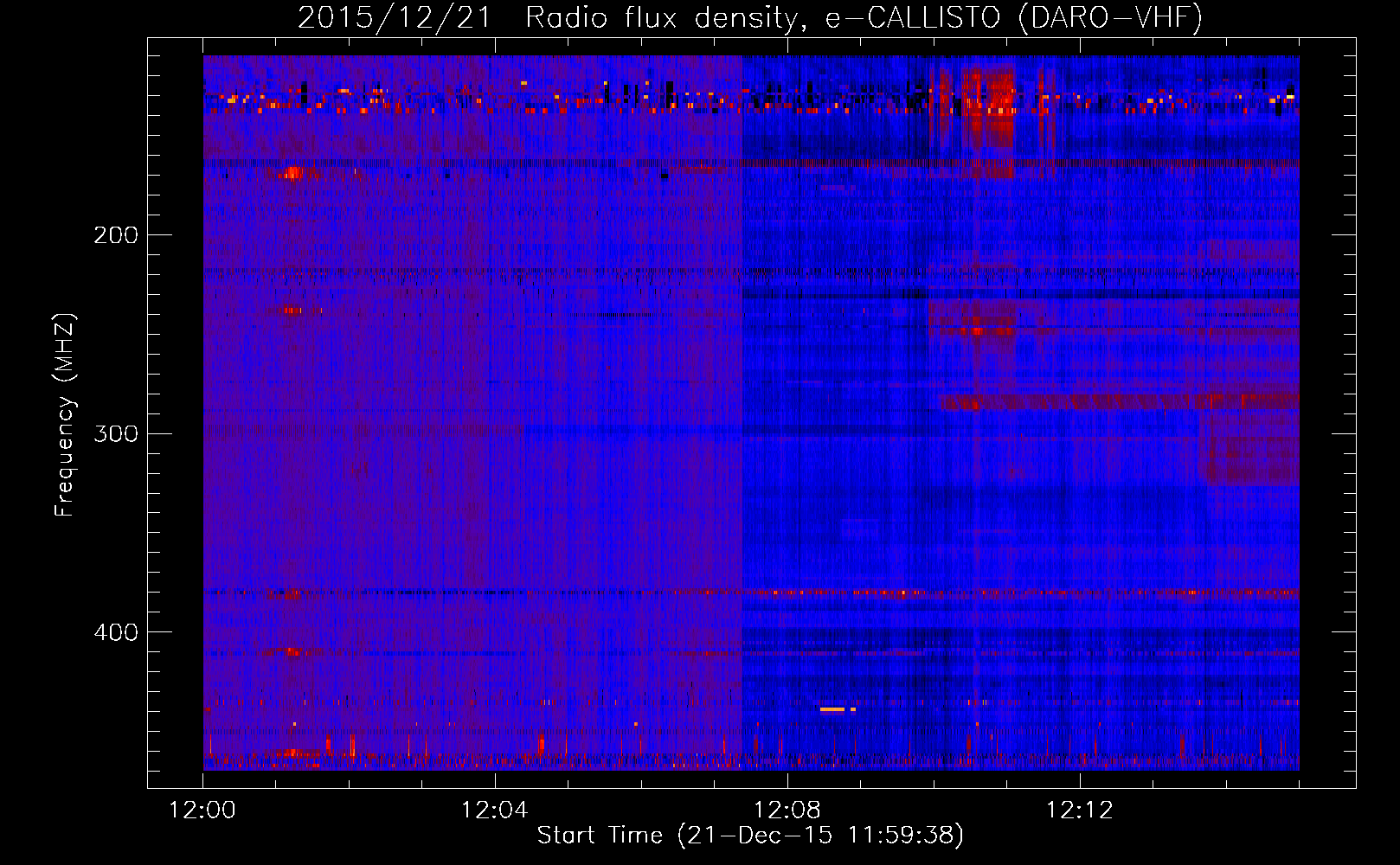The height and width of the screenshot is (865, 1400).
Task: Click the plot title 'Radio flux density, e-CALLISTO (DARO-VHF)'
Action: click(x=864, y=17)
